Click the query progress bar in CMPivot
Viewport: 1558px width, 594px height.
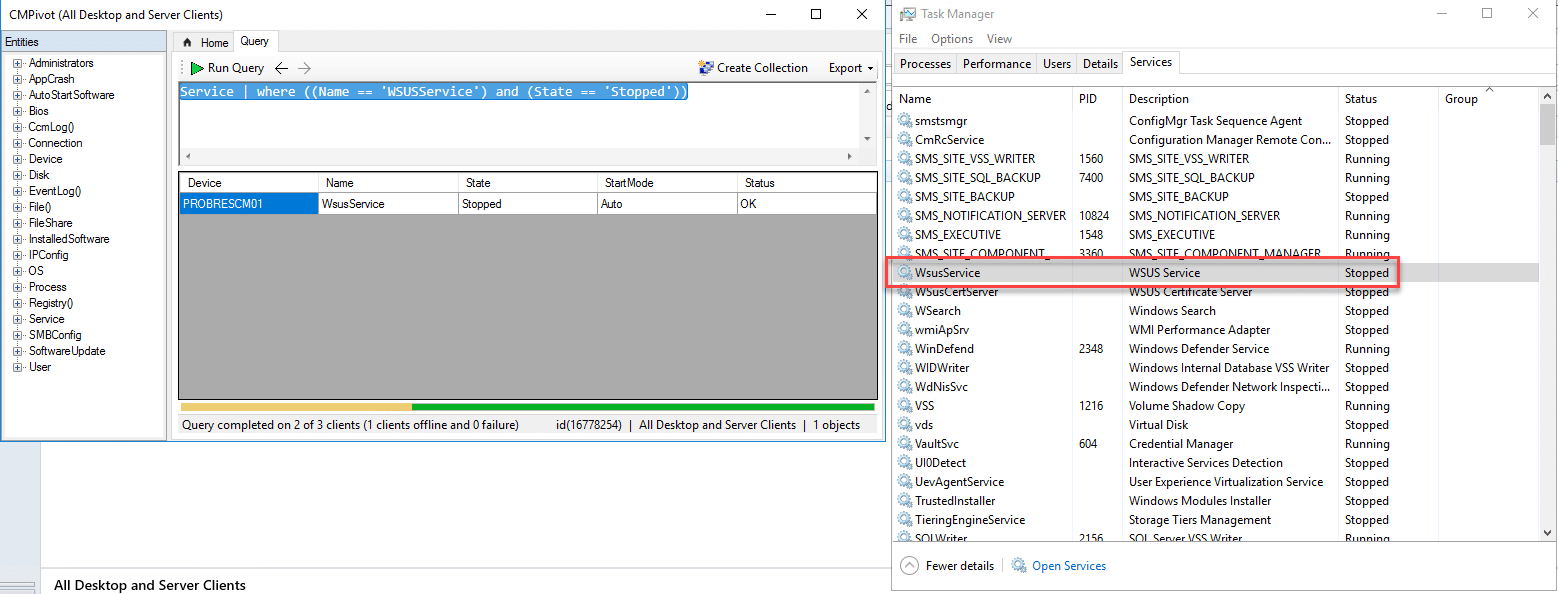click(528, 407)
